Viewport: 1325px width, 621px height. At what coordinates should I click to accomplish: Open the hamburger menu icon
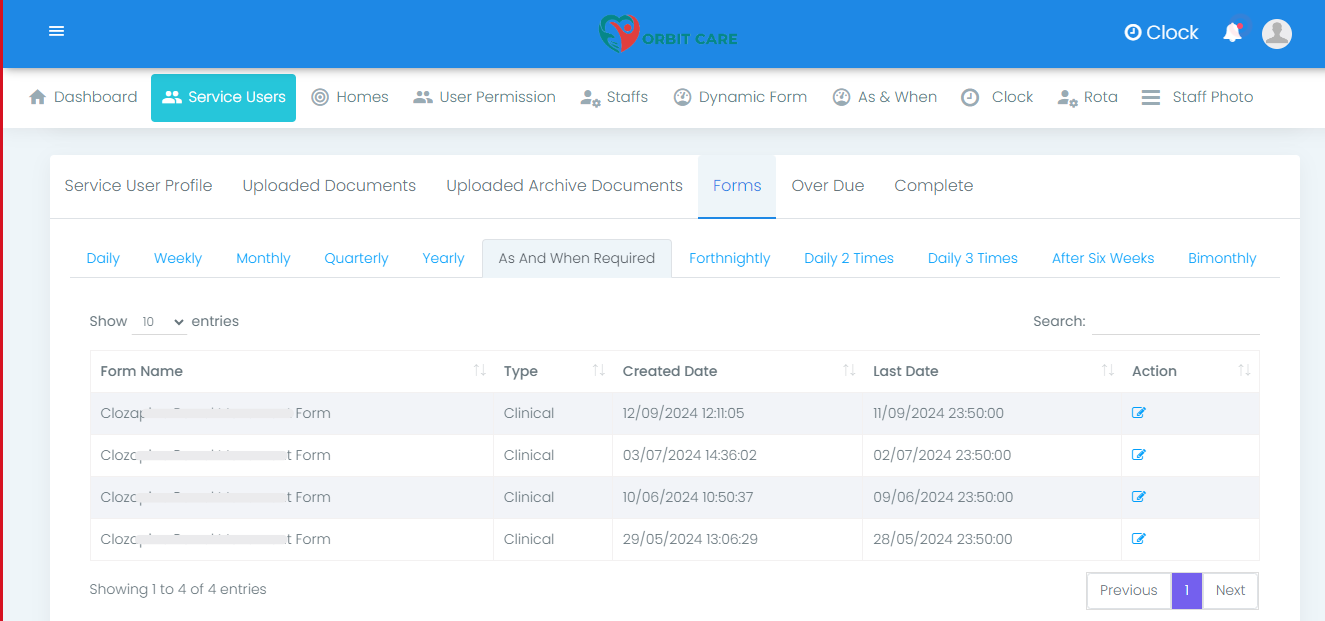pos(57,32)
